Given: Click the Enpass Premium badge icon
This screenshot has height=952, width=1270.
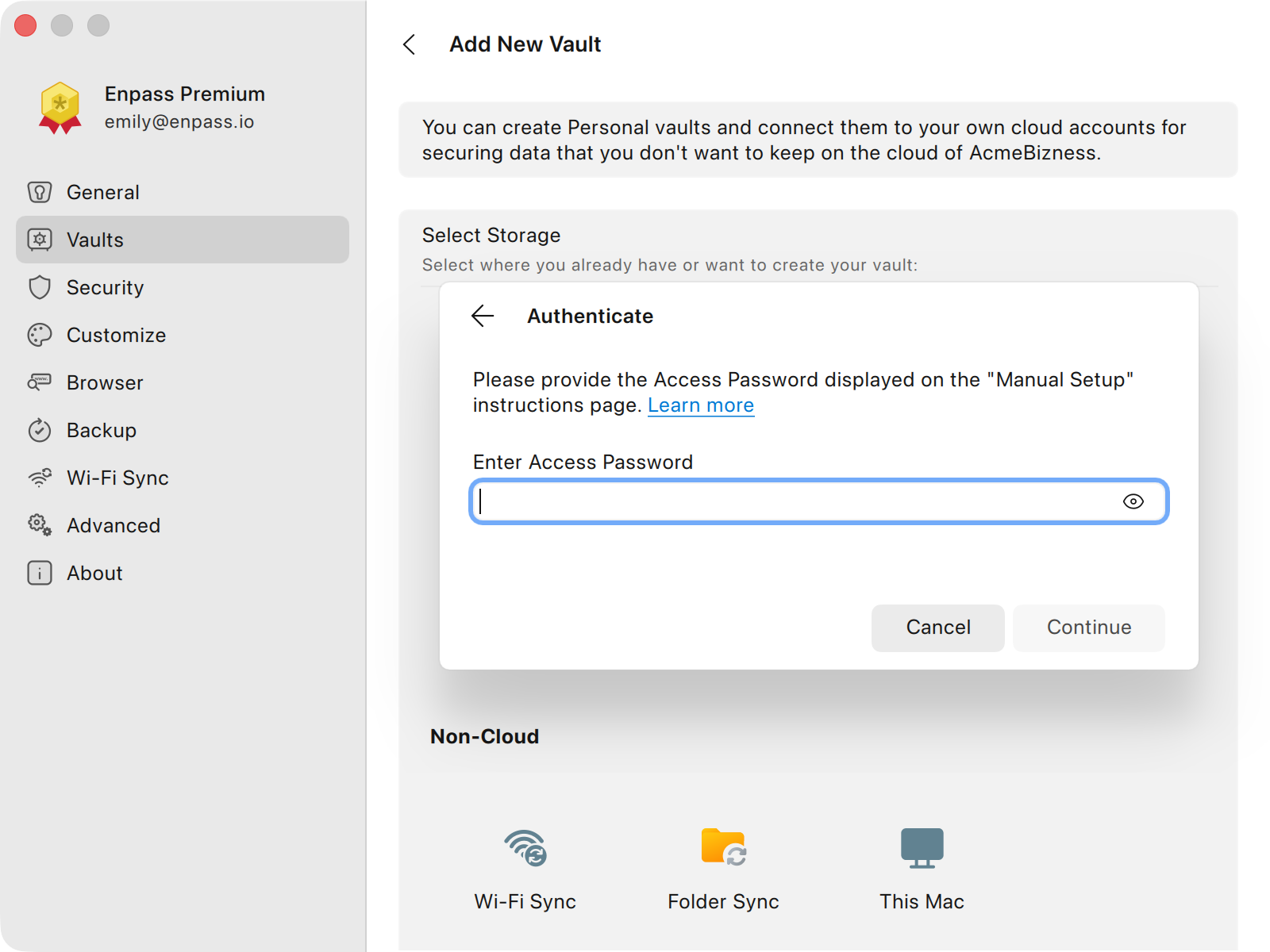Looking at the screenshot, I should tap(60, 108).
